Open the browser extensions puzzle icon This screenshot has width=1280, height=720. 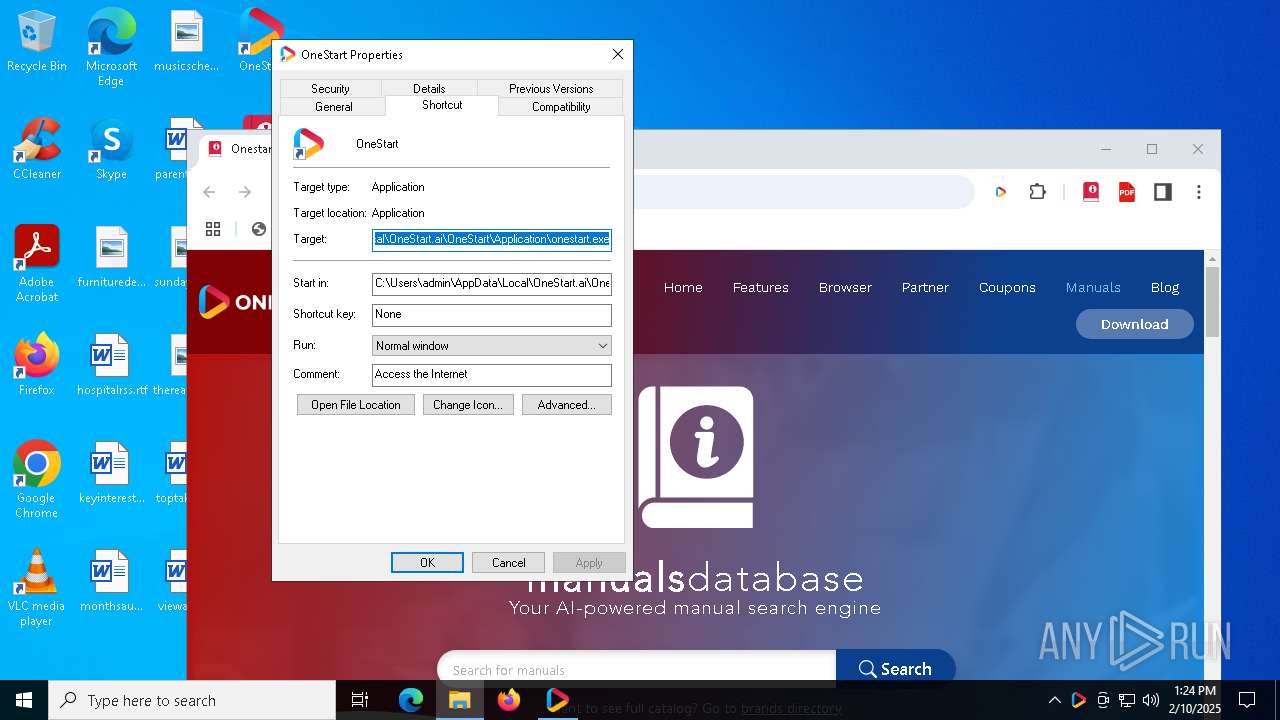tap(1038, 192)
